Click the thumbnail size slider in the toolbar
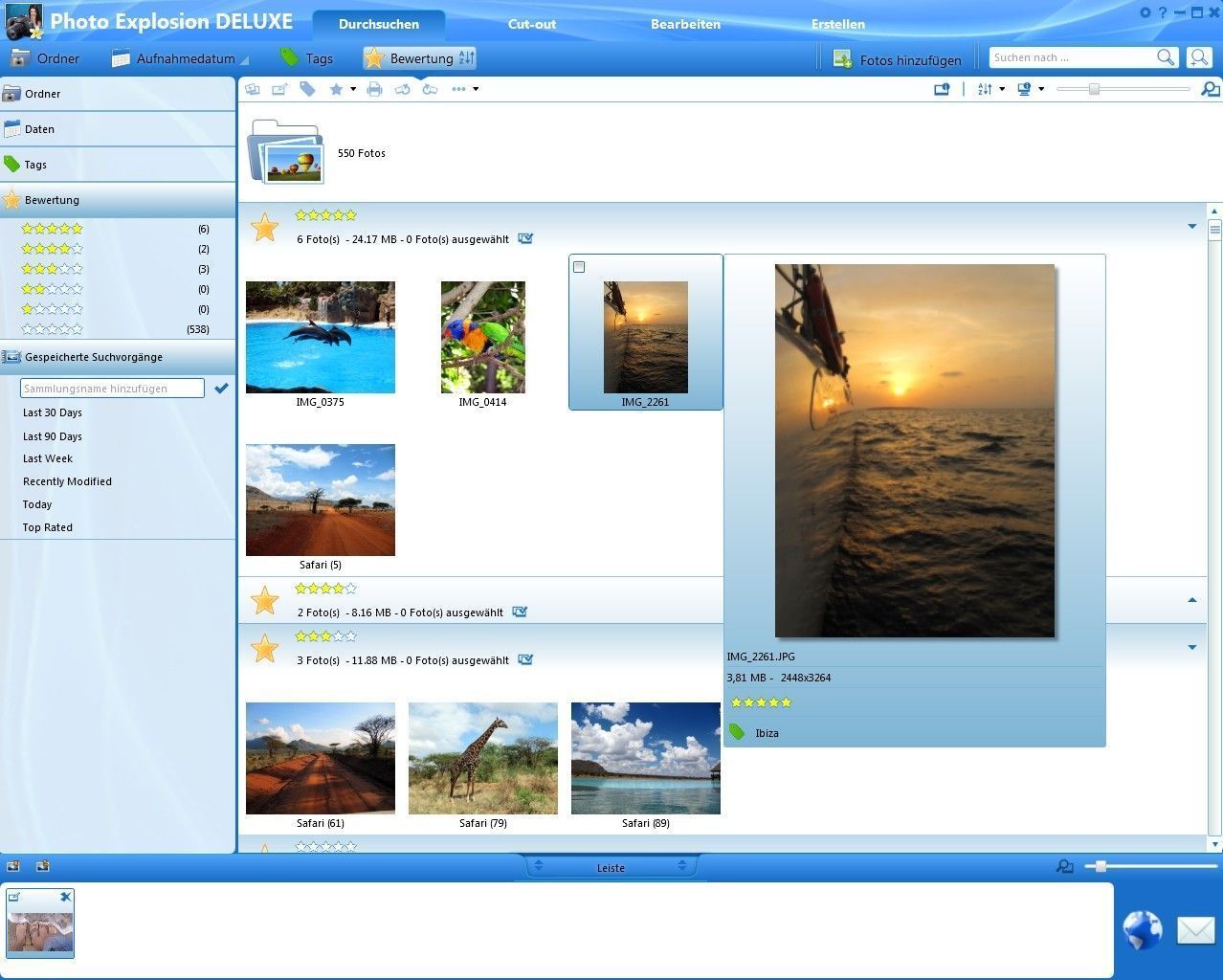 tap(1094, 89)
